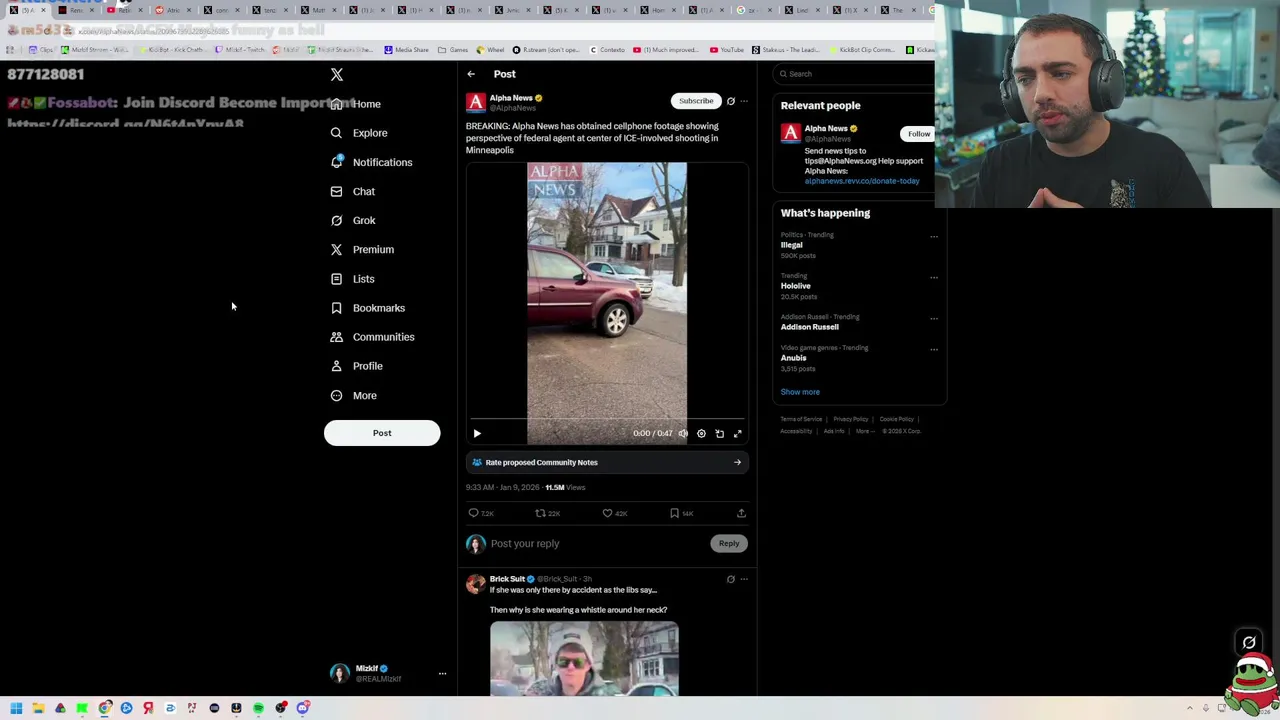Expand the video to fullscreen

(738, 434)
